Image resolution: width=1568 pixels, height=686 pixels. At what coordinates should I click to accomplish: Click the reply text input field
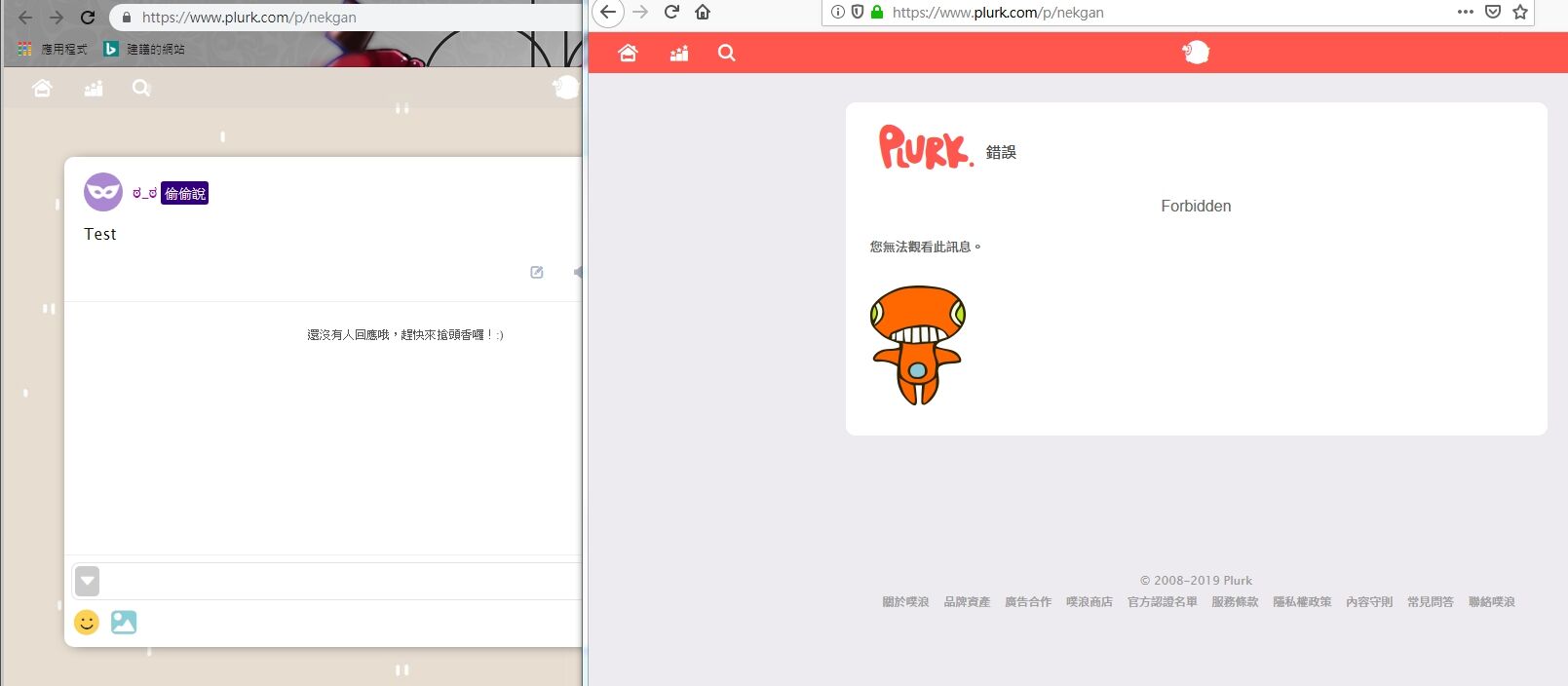coord(341,581)
